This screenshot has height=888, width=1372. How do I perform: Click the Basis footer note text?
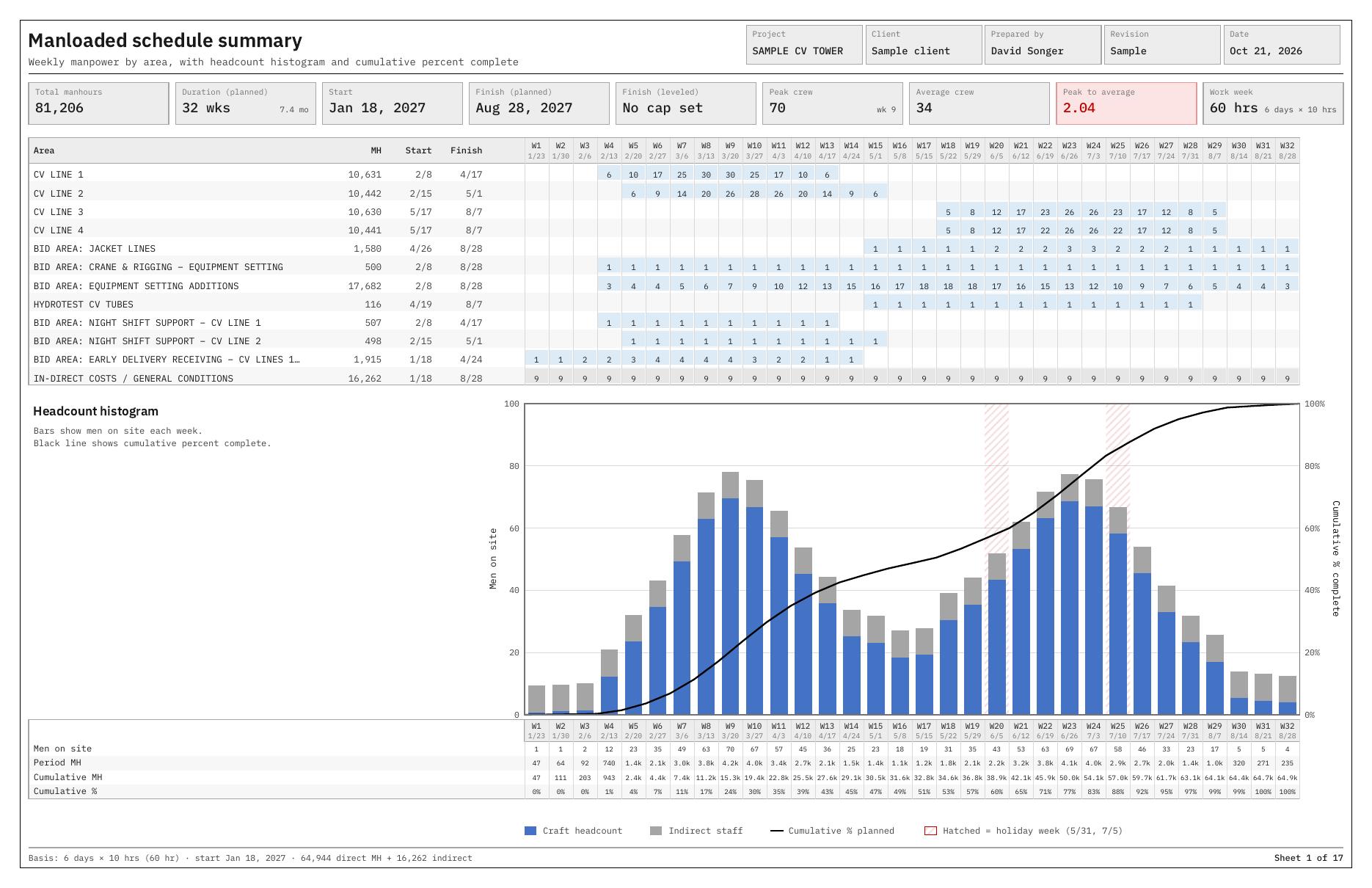tap(250, 858)
